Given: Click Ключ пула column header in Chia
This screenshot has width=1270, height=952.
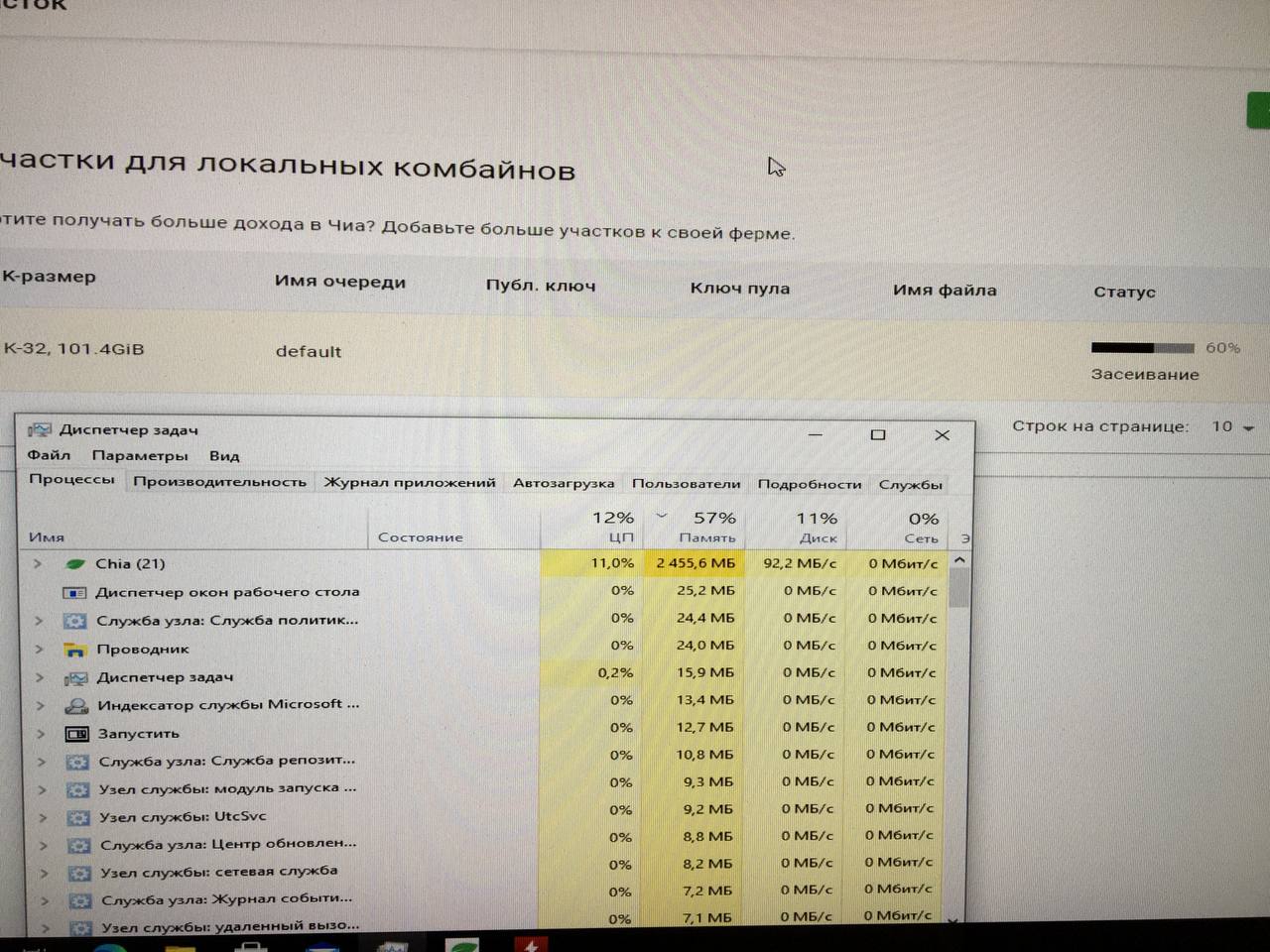Looking at the screenshot, I should point(740,289).
